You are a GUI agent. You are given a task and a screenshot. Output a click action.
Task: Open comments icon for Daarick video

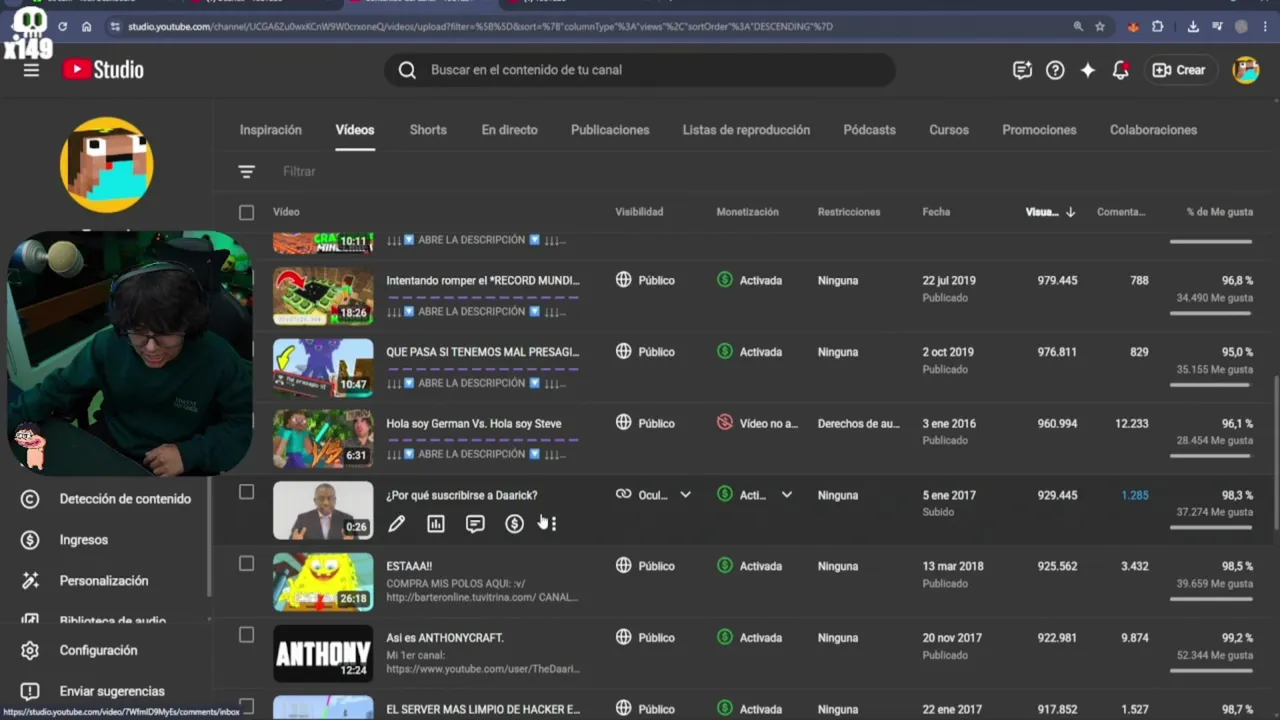pyautogui.click(x=475, y=523)
